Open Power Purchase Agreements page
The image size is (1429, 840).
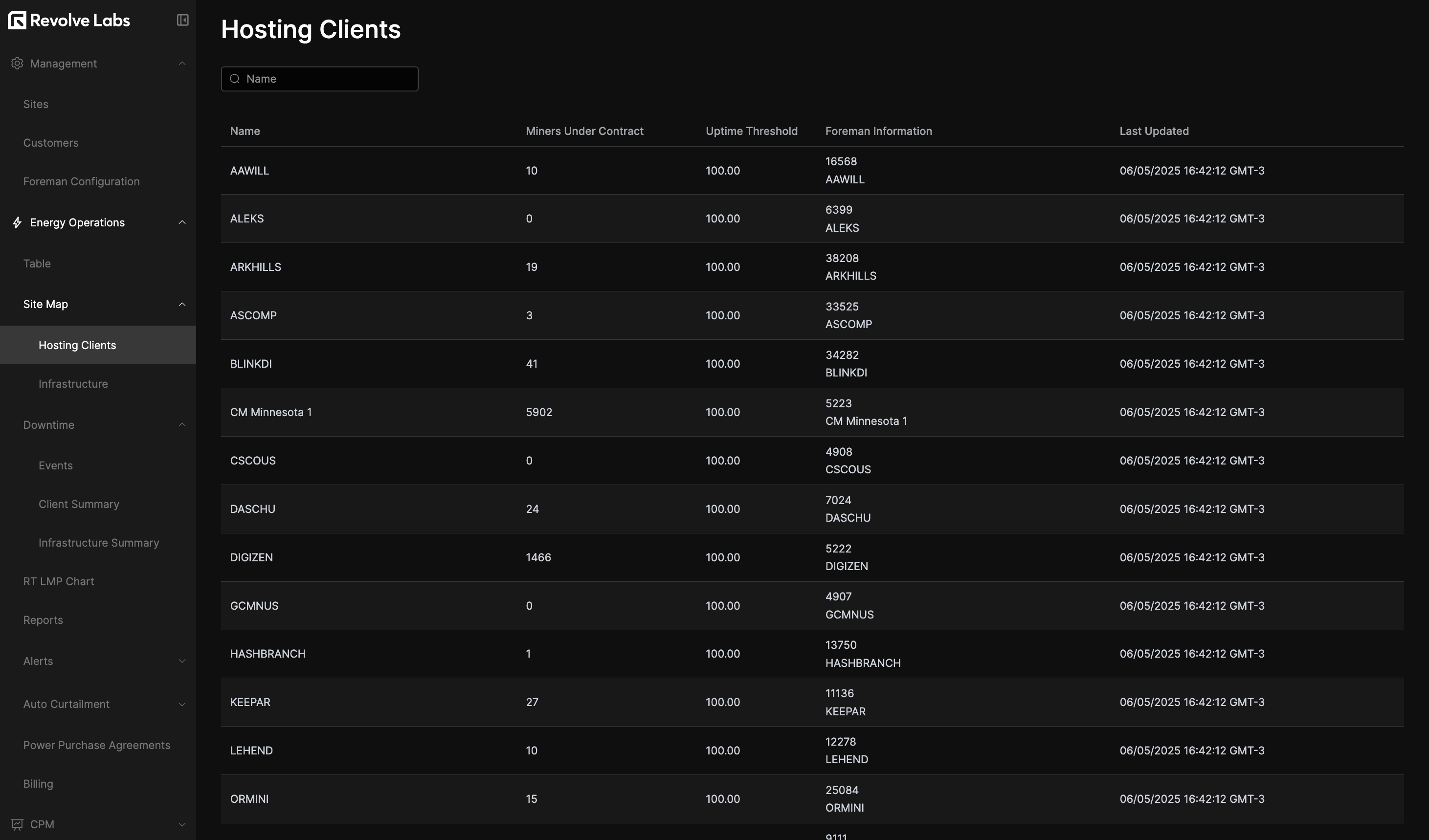pos(96,745)
